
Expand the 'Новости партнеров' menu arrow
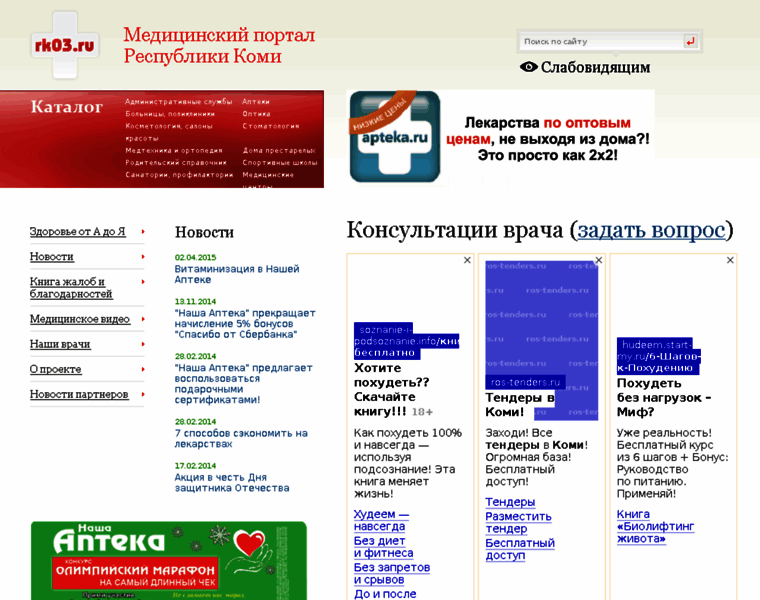143,394
